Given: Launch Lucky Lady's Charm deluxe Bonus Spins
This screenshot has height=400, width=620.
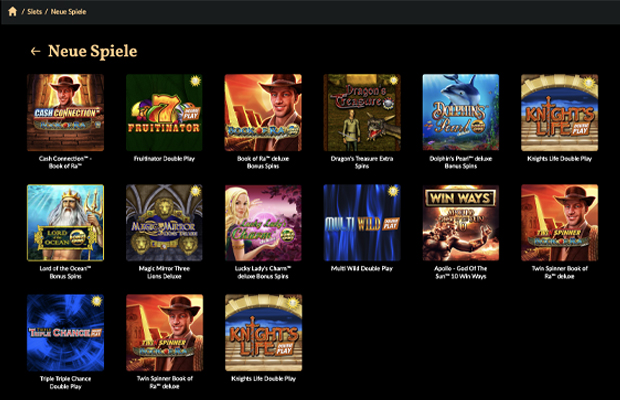Looking at the screenshot, I should pos(263,223).
